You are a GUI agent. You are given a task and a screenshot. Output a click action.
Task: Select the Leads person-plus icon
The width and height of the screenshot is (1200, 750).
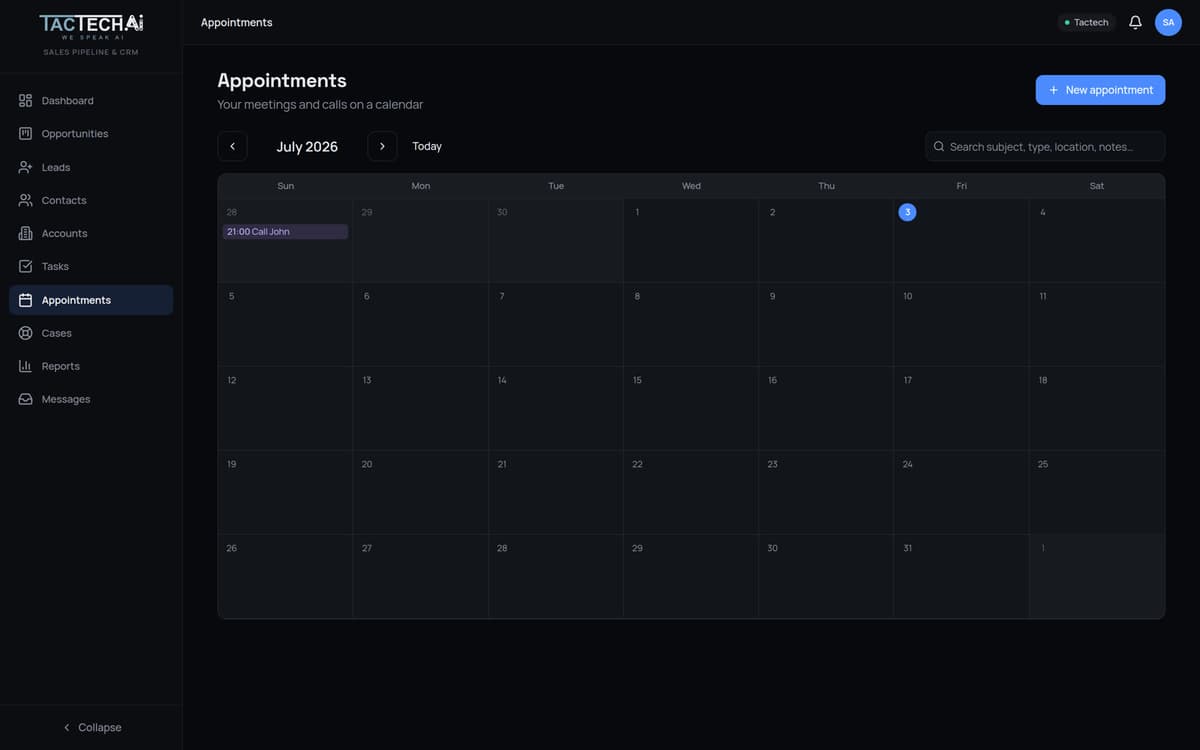point(26,167)
